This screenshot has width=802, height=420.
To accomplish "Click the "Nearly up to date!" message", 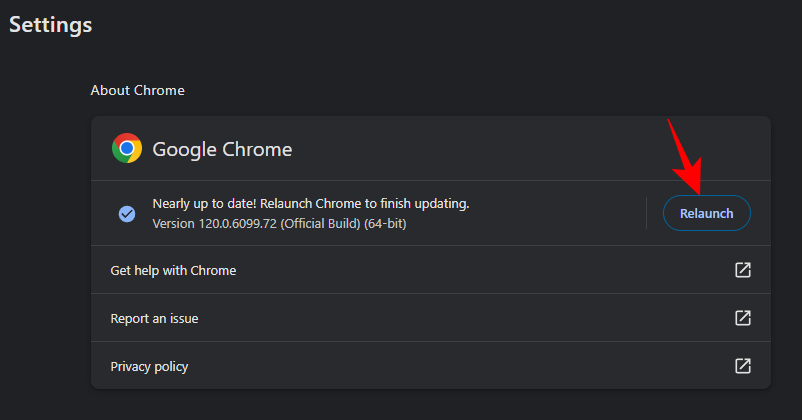I will pos(205,204).
